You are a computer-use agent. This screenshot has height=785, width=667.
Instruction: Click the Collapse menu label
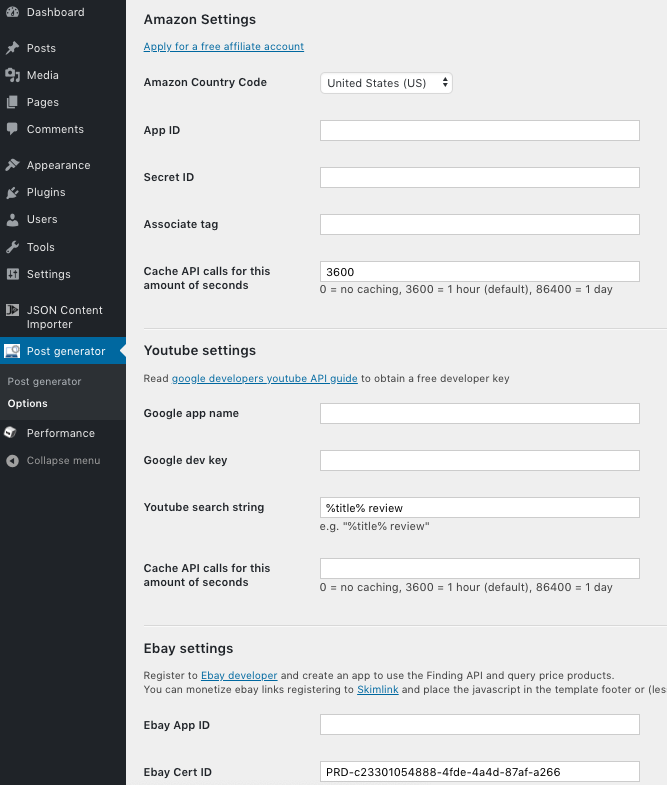click(63, 461)
